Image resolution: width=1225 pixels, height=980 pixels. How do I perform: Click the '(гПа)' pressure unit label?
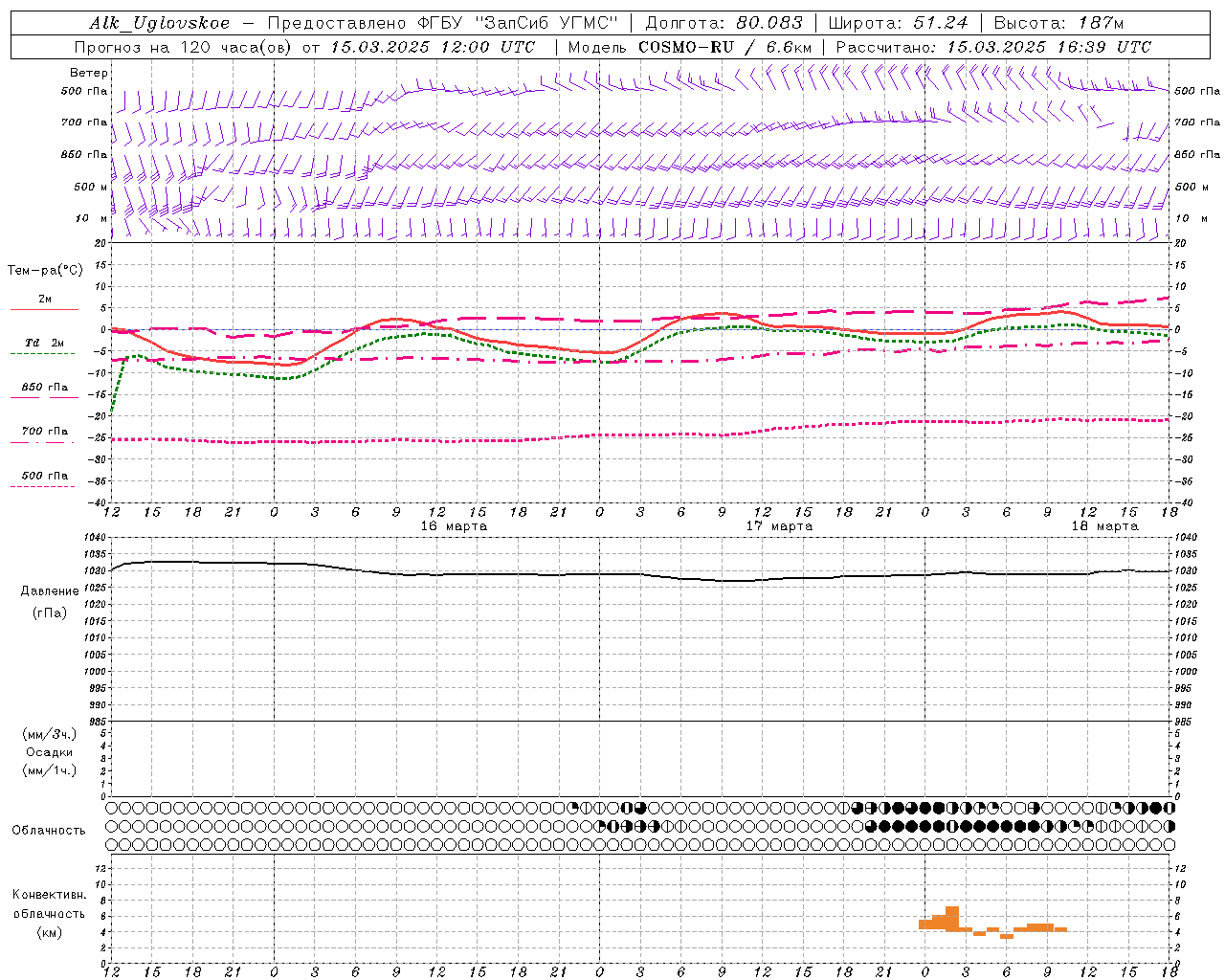pos(50,612)
